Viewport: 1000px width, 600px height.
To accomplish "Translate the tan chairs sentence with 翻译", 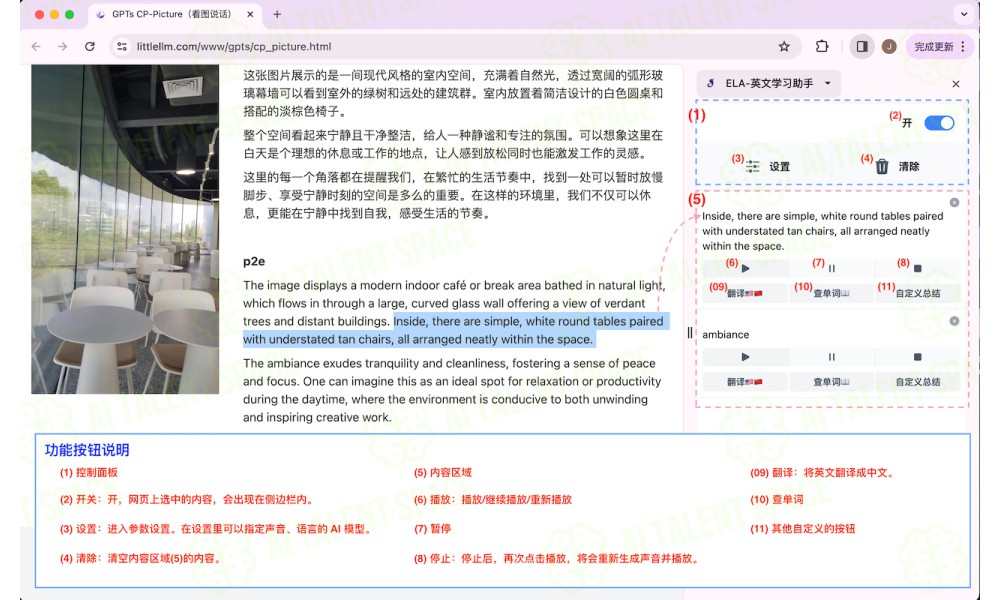I will [745, 293].
